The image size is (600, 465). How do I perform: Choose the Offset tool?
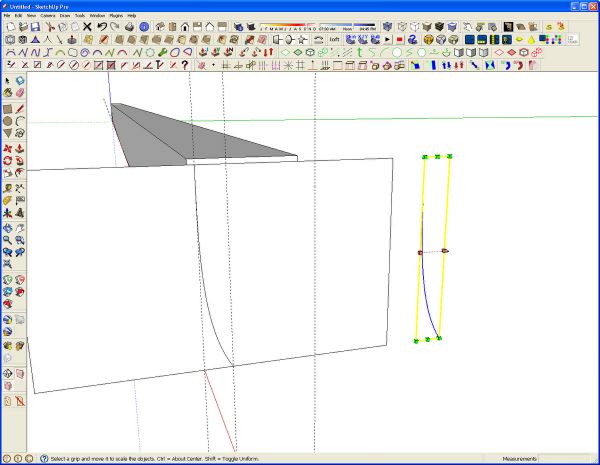tap(20, 173)
